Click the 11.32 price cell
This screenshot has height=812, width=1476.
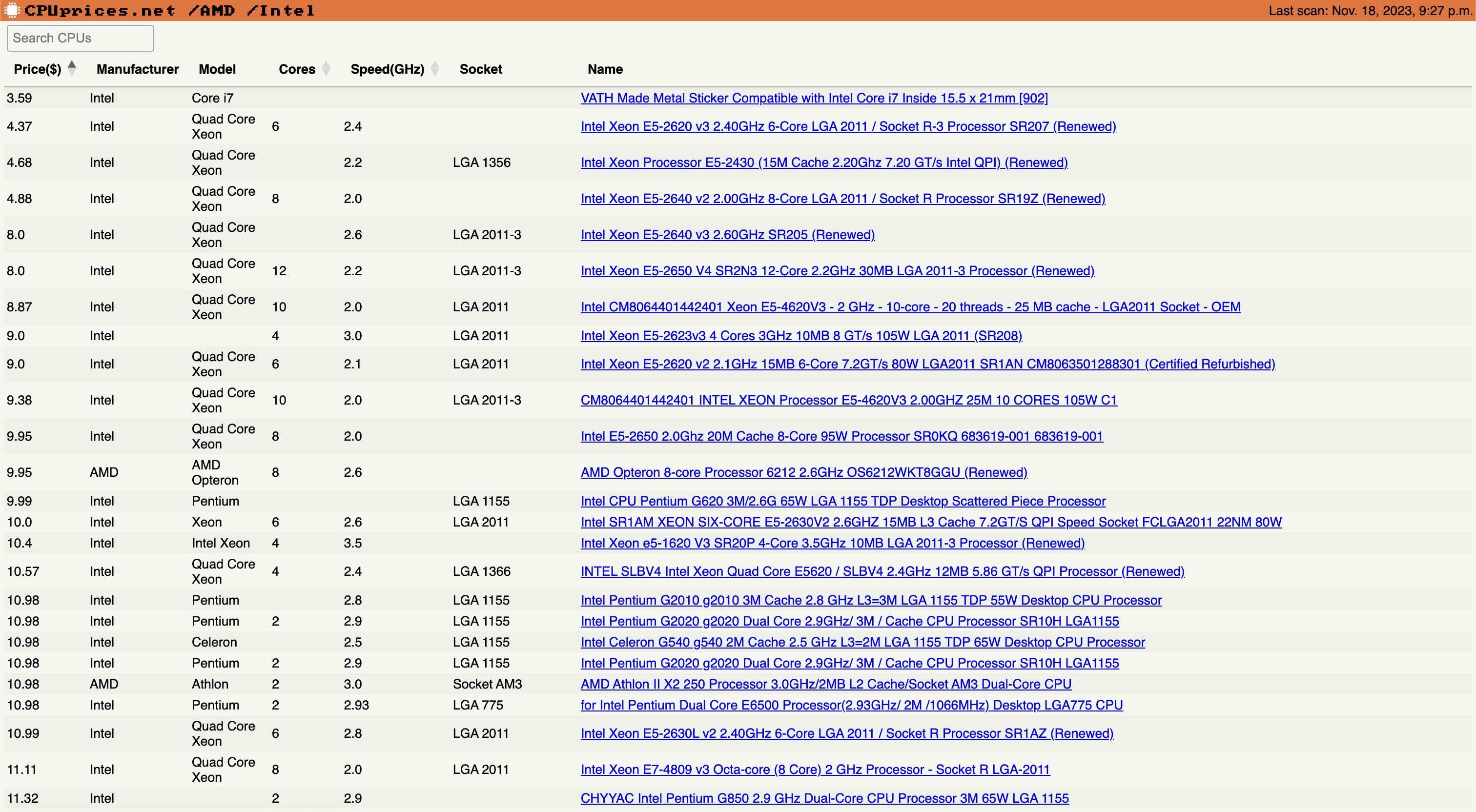(x=22, y=798)
